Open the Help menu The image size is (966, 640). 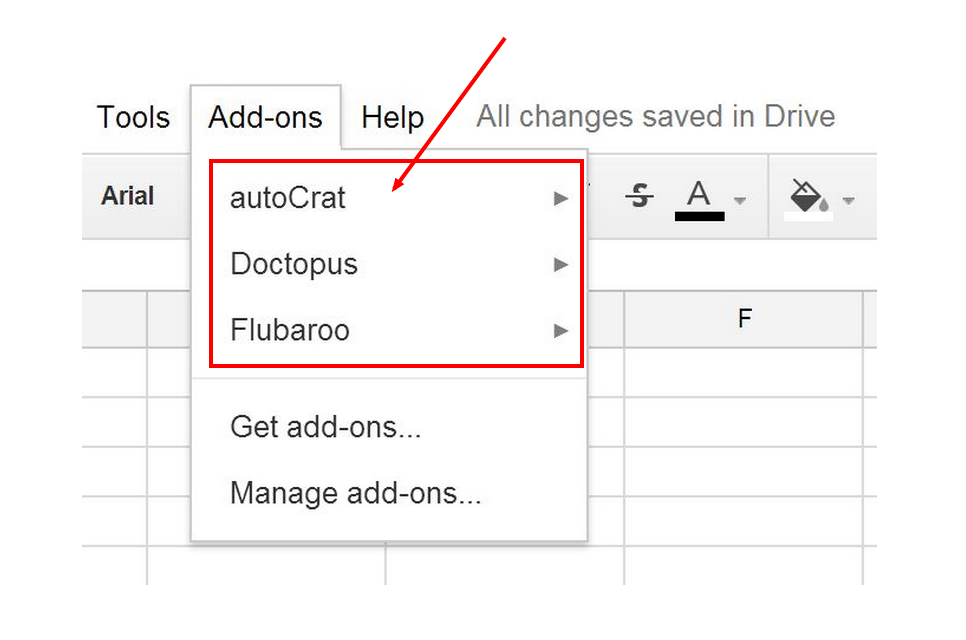(392, 116)
